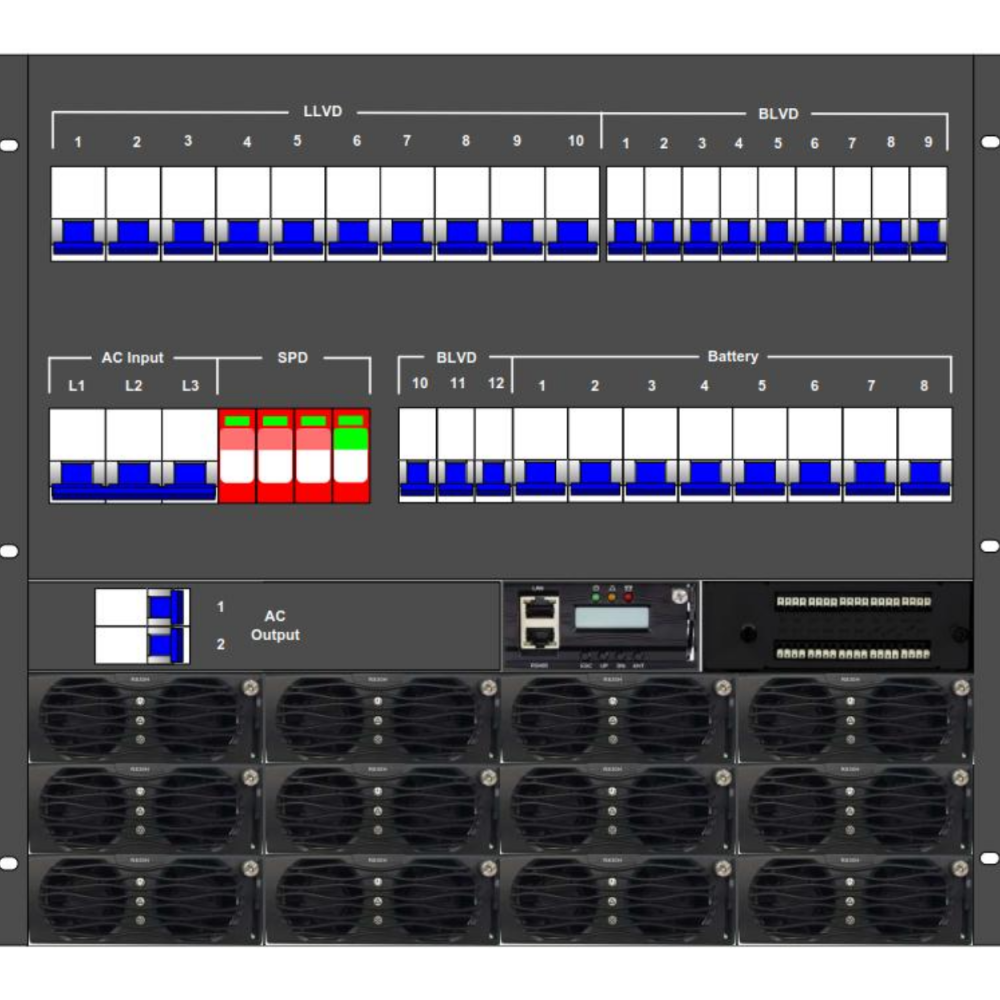The height and width of the screenshot is (1000, 1000).
Task: Switch BLVD breaker number 11
Action: (x=456, y=473)
